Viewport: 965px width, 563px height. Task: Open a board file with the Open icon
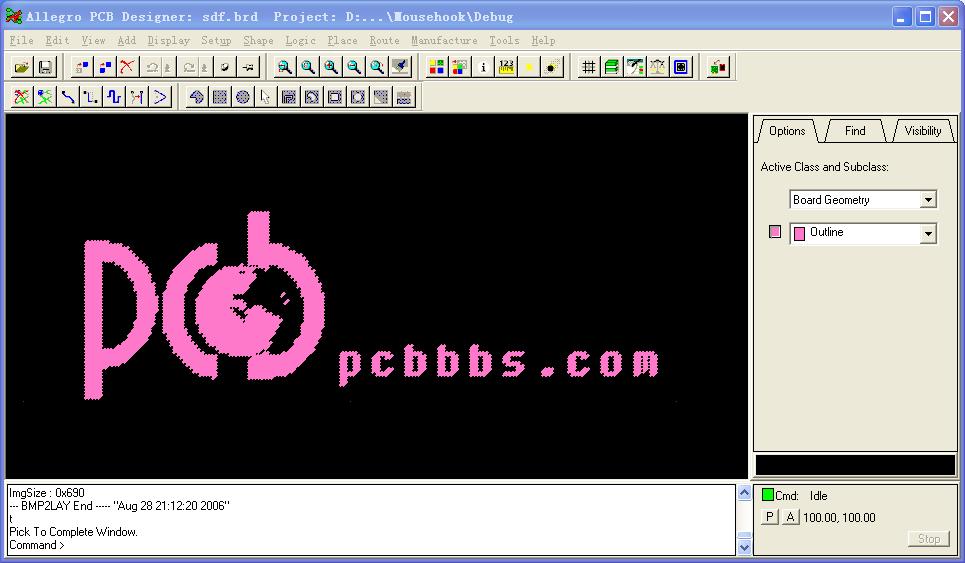[22, 66]
